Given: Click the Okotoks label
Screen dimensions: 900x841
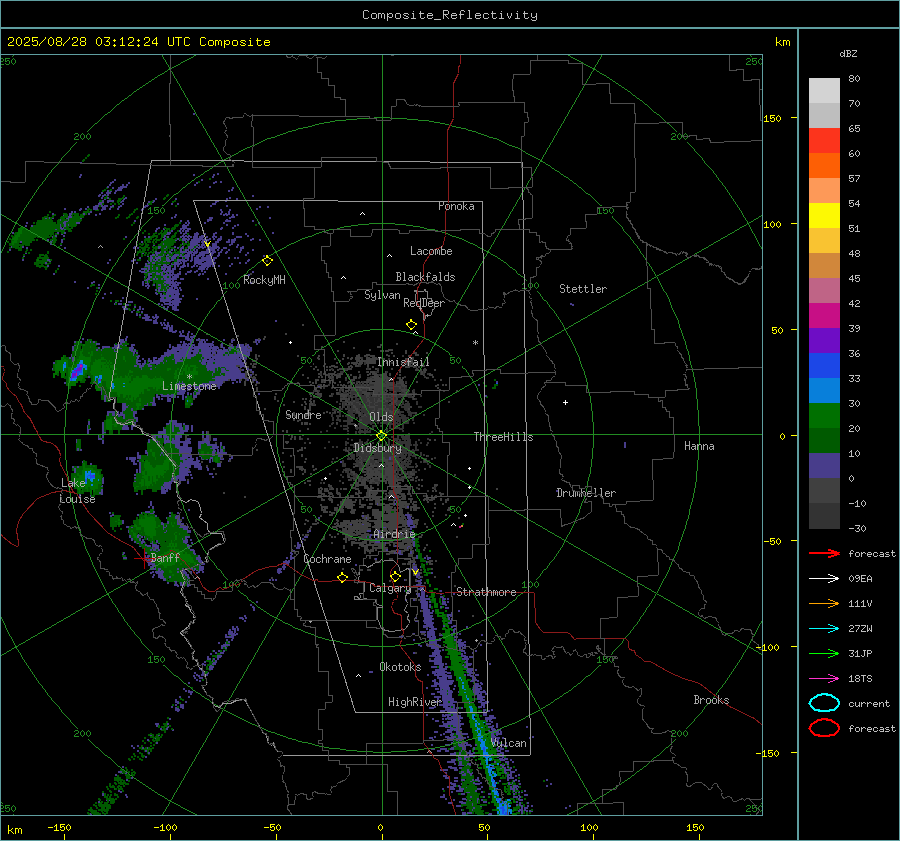Looking at the screenshot, I should click(x=400, y=667).
